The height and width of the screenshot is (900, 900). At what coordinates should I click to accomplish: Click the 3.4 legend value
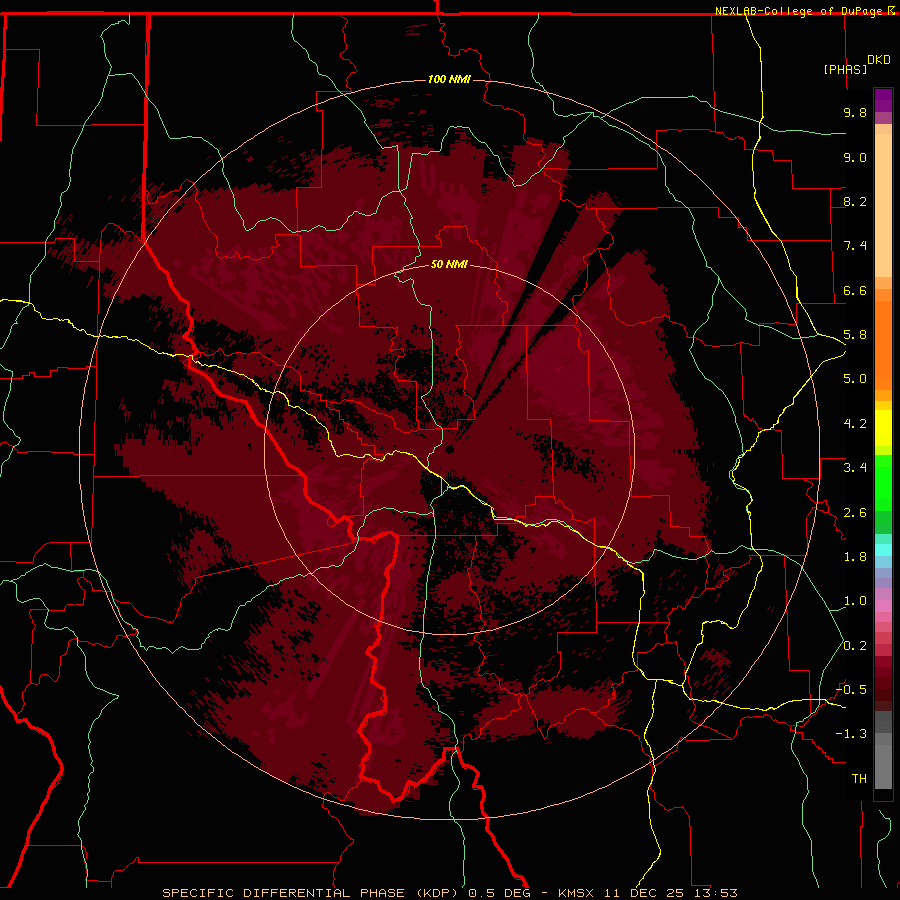(x=855, y=468)
